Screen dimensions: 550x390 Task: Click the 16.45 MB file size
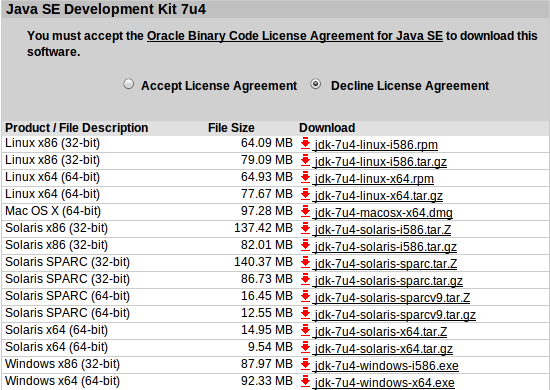click(x=267, y=296)
